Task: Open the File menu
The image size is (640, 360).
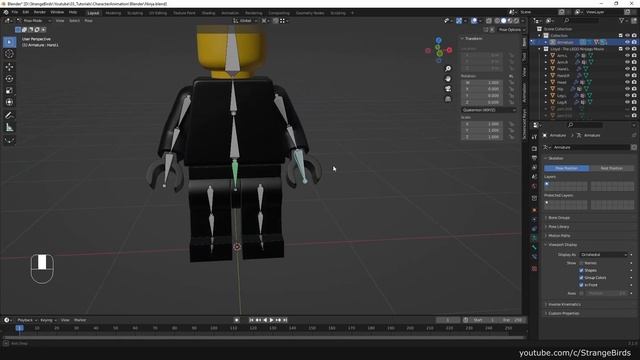Action: point(15,12)
